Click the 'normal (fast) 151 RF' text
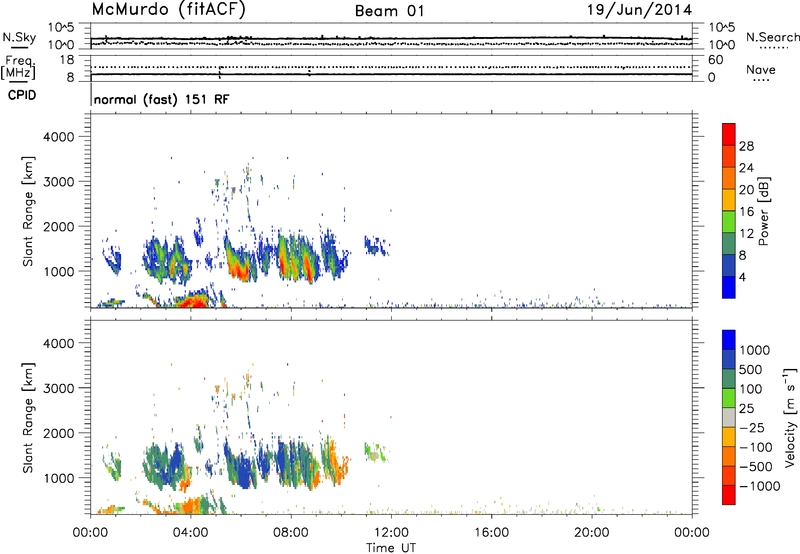 pyautogui.click(x=162, y=99)
